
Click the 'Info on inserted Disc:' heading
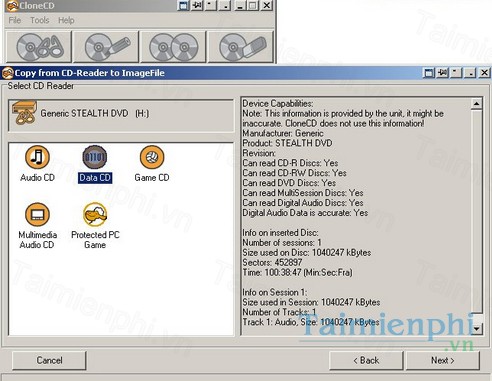280,233
